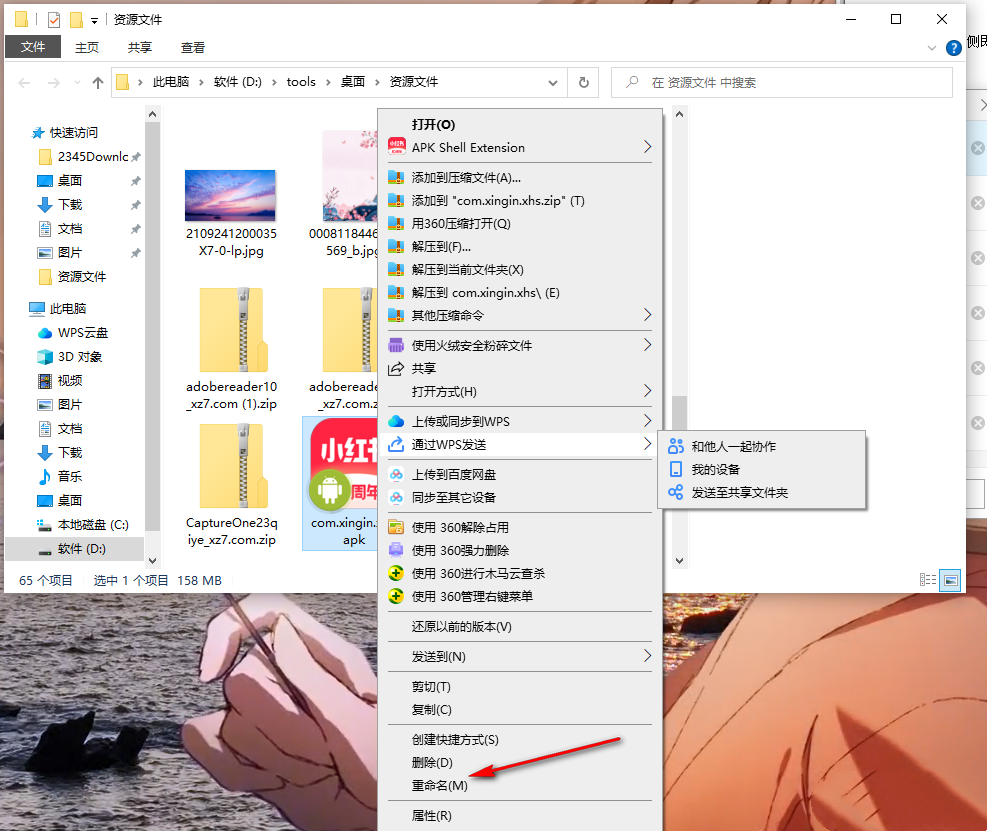Toggle large thumbnails view in status bar
This screenshot has width=987, height=831.
tap(950, 579)
